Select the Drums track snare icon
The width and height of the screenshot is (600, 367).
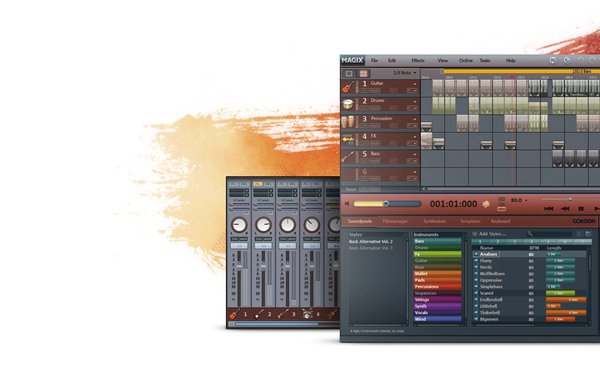[348, 104]
